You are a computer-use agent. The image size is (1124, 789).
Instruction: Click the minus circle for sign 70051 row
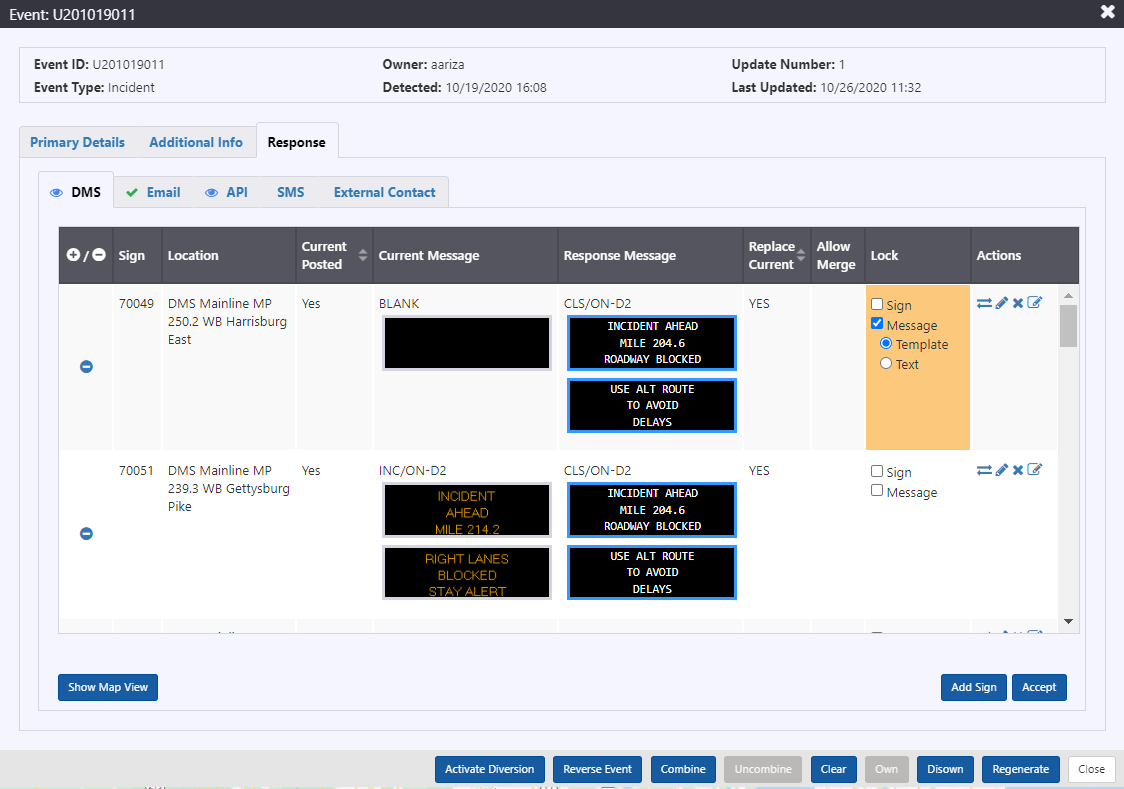pos(86,533)
